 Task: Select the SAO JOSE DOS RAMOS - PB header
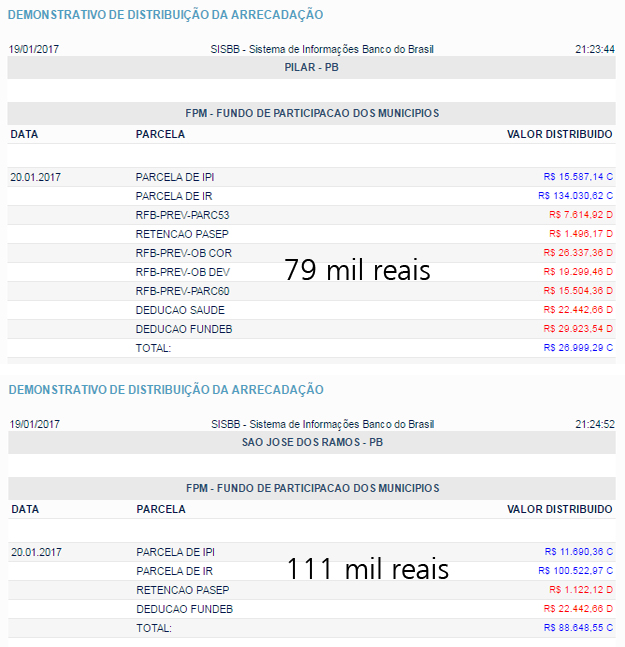[312, 442]
